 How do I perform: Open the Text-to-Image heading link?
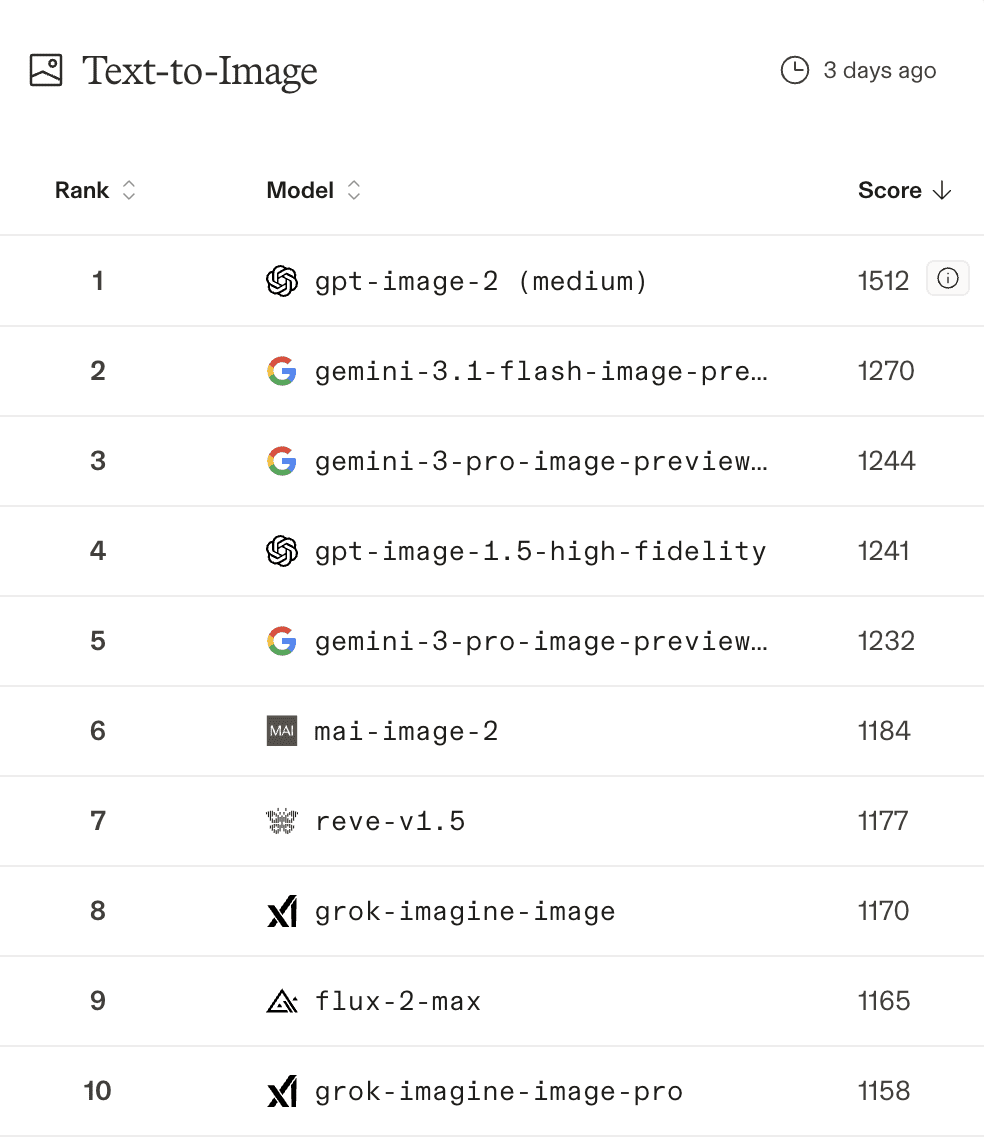click(200, 71)
